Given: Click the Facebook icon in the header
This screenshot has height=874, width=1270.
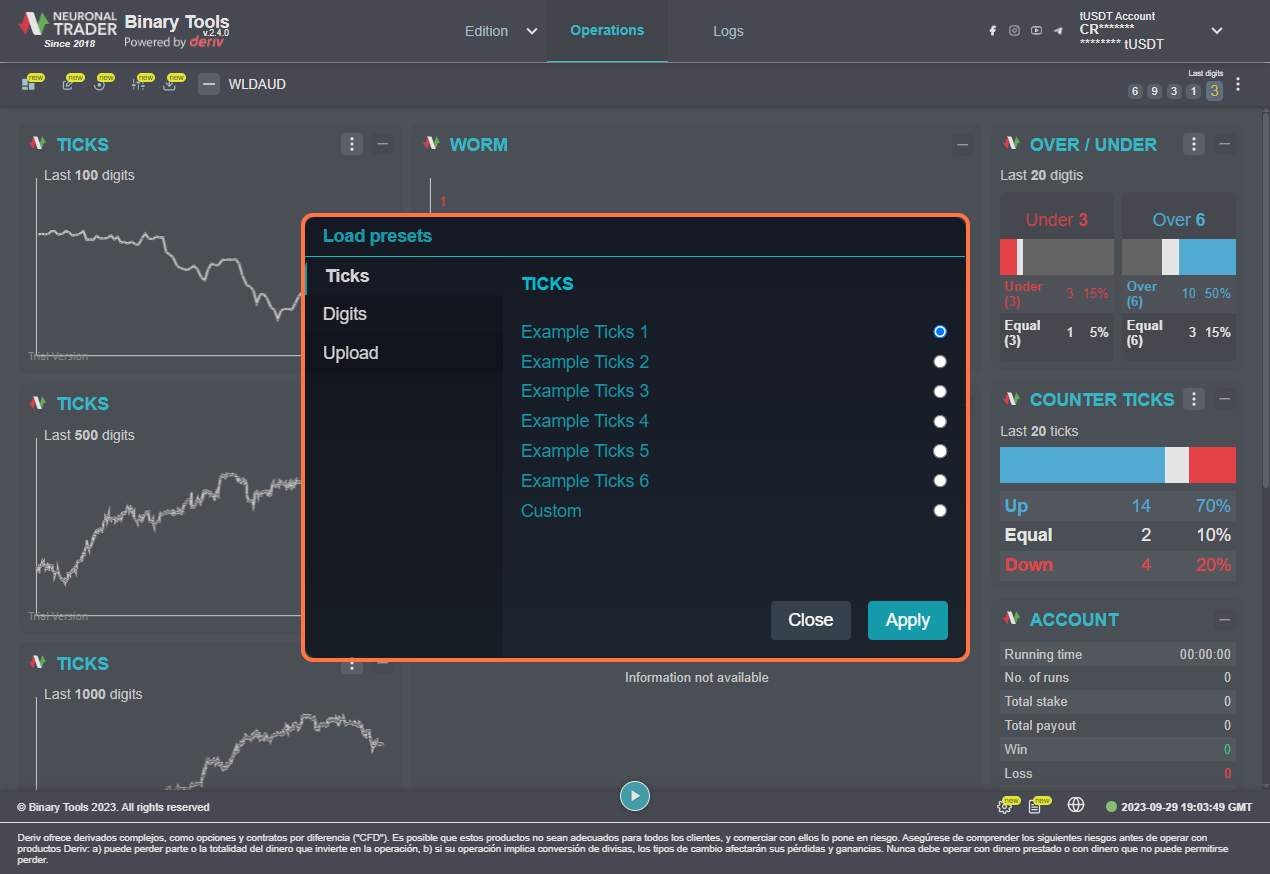Looking at the screenshot, I should click(992, 31).
